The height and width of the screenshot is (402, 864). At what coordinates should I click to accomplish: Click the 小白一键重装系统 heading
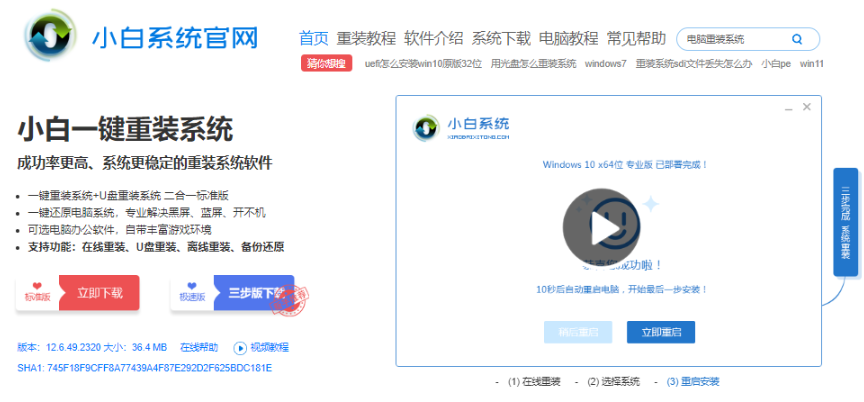(x=125, y=130)
